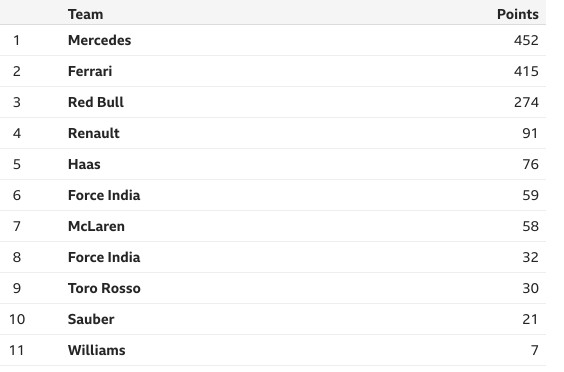Select Force India in eighth position
The width and height of the screenshot is (564, 372).
pyautogui.click(x=104, y=257)
